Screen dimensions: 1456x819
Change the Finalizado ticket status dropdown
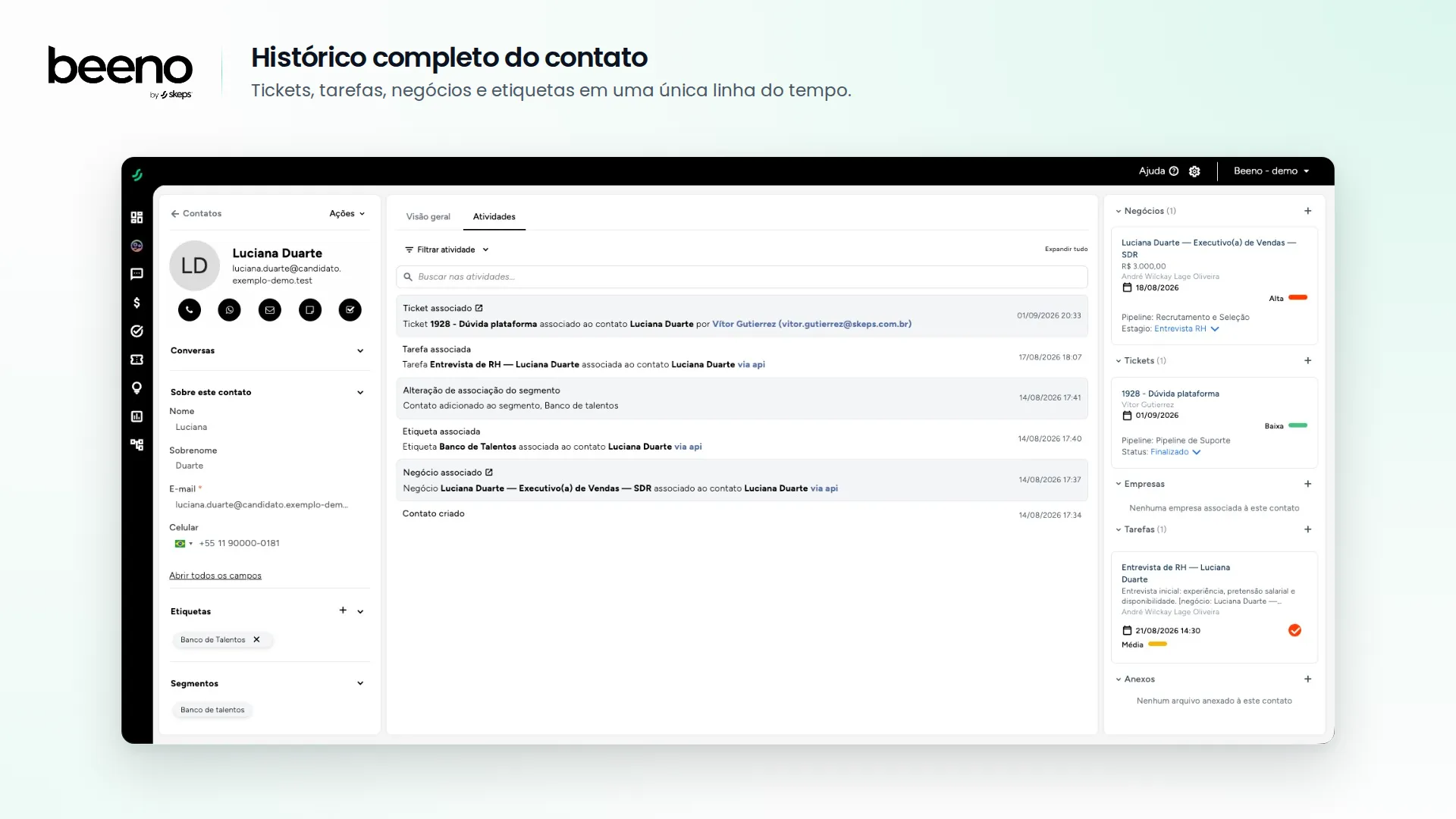click(1175, 452)
